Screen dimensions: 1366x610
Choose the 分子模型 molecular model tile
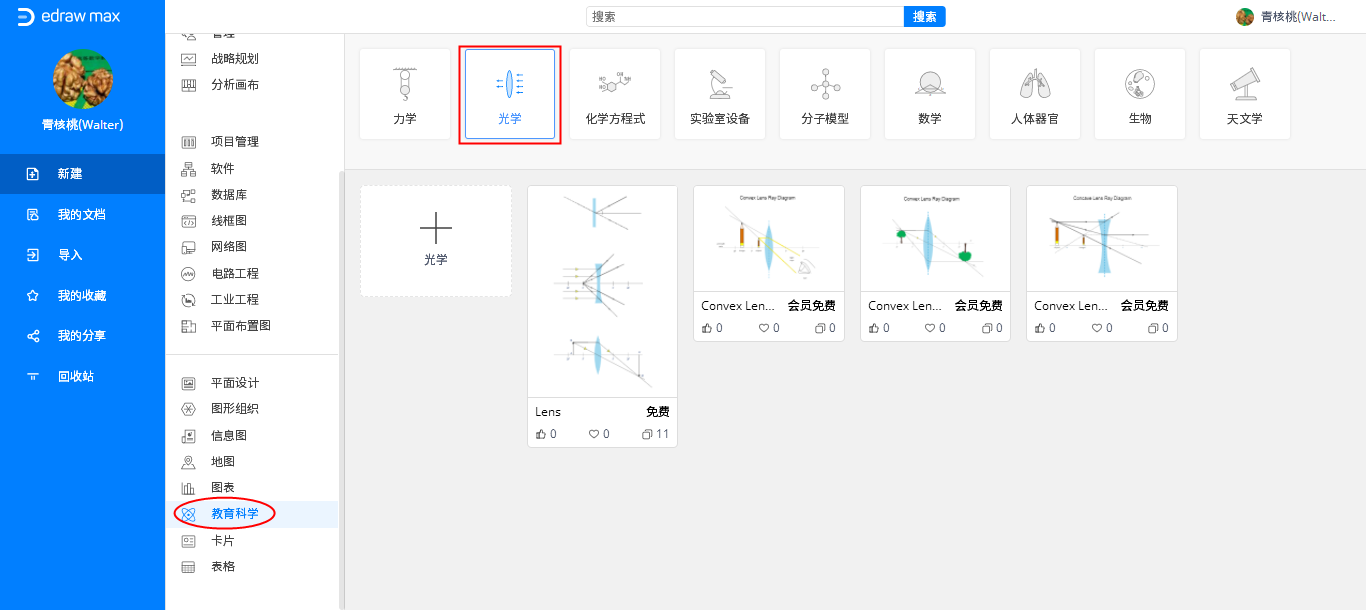coord(825,95)
